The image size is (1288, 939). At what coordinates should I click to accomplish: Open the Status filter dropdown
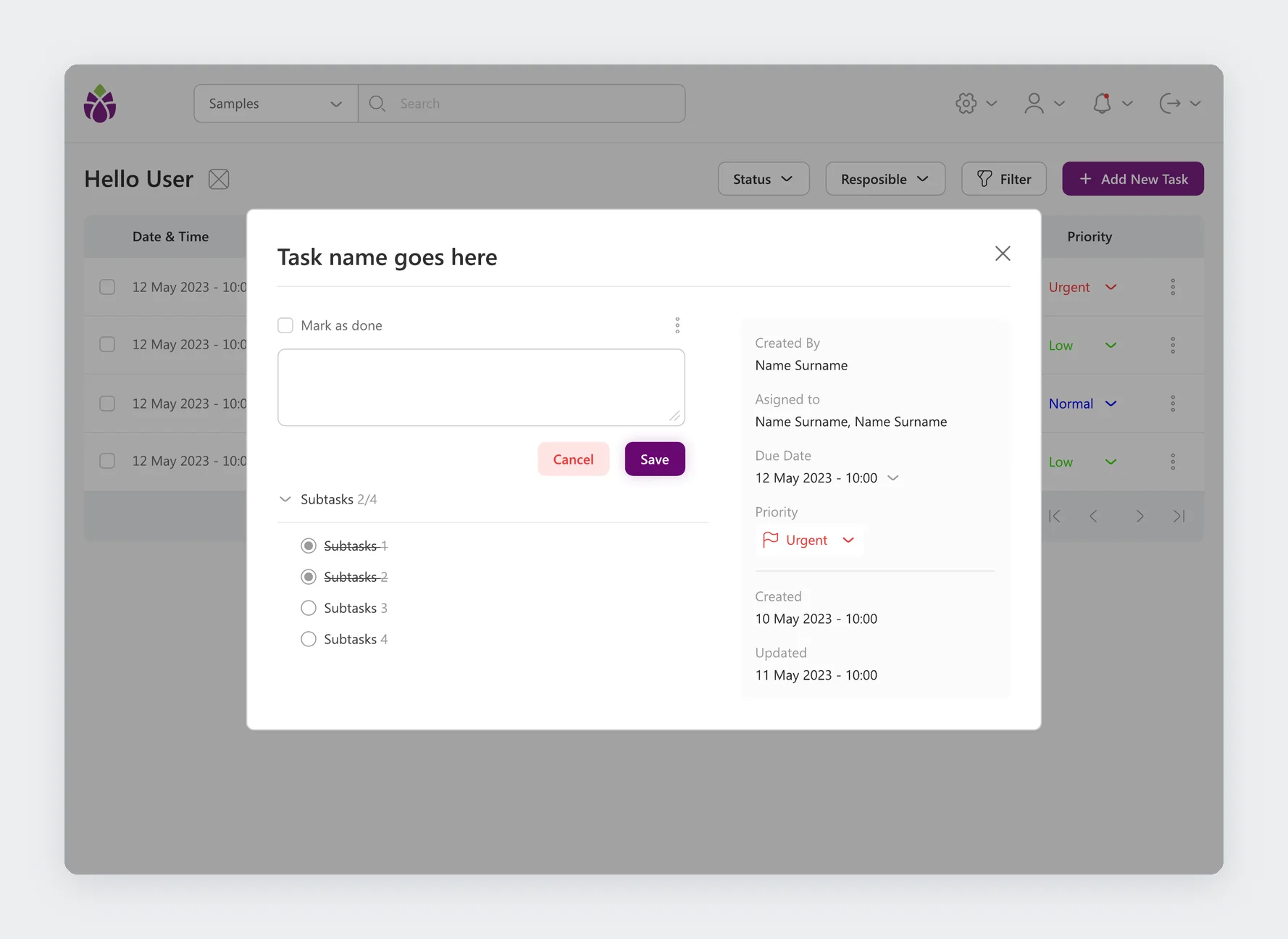[x=764, y=179]
